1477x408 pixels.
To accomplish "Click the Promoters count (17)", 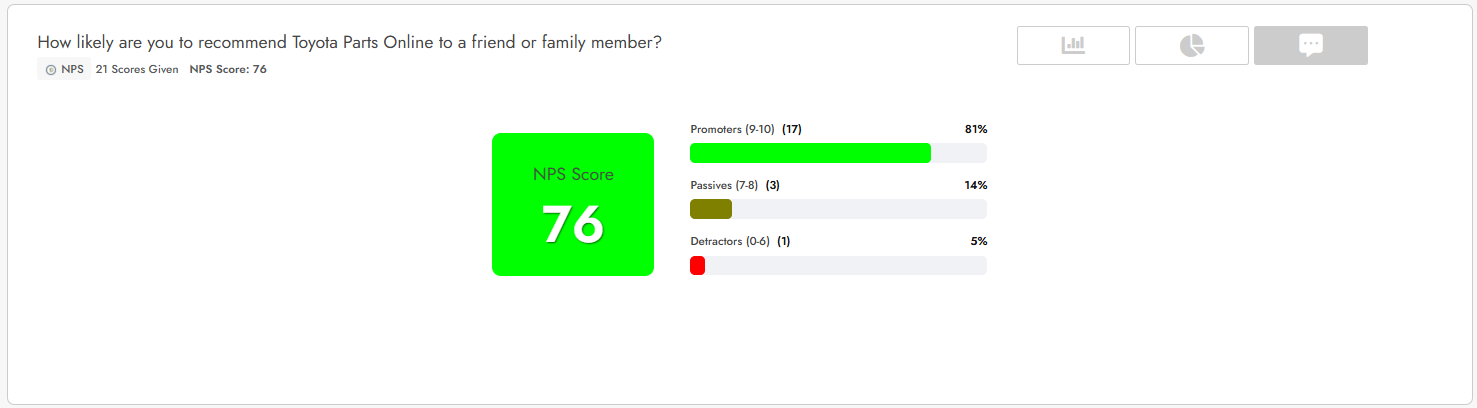I will click(792, 129).
